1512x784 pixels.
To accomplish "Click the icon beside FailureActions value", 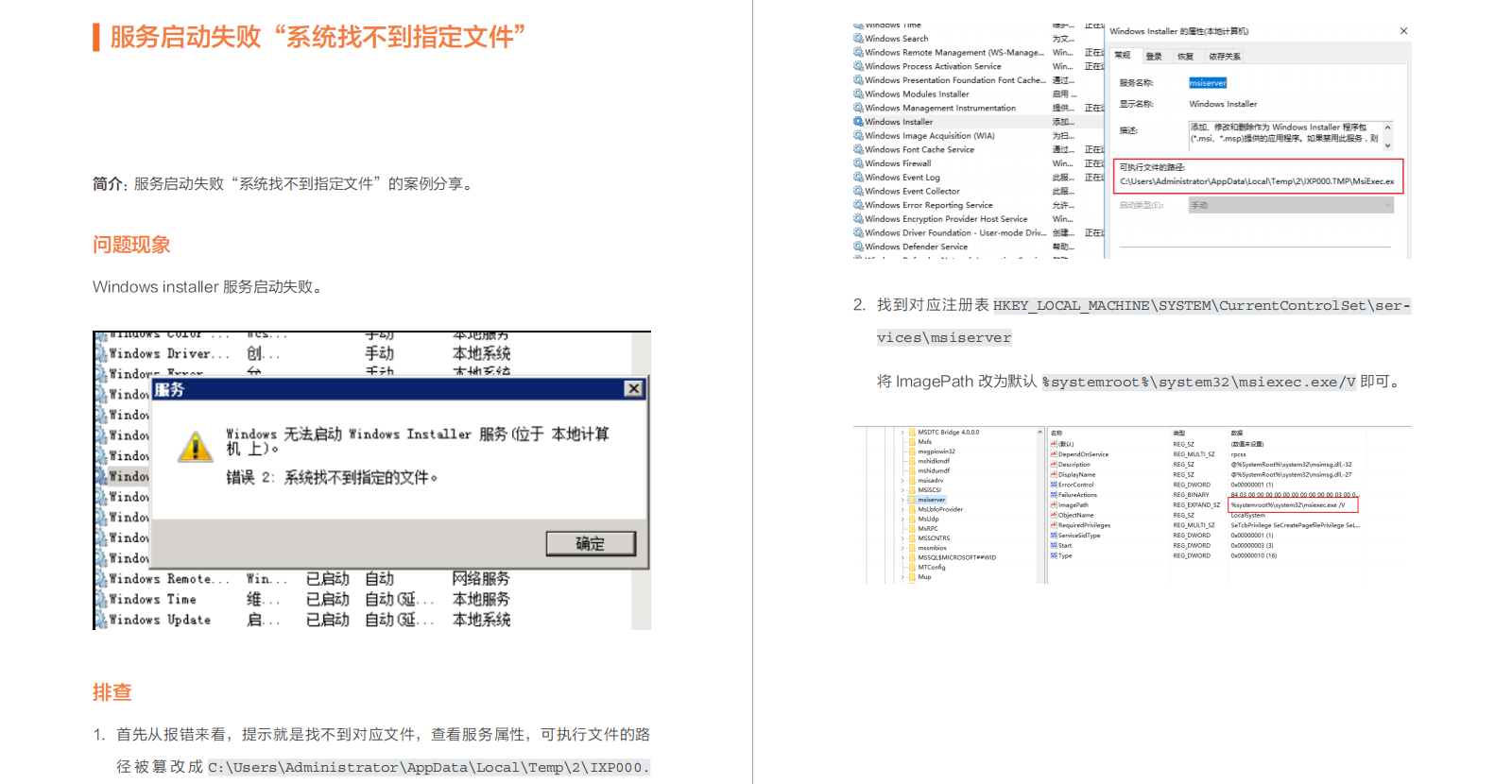I will click(x=1054, y=495).
